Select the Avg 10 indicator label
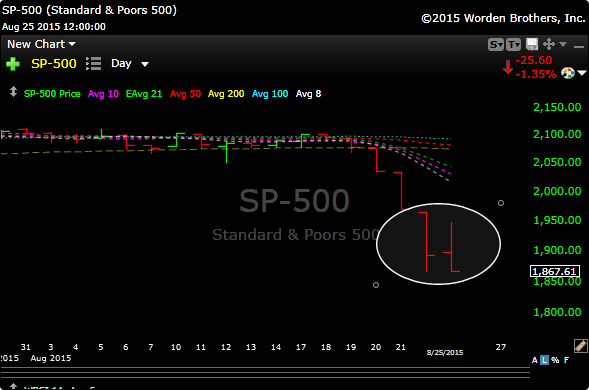This screenshot has height=390, width=589. pyautogui.click(x=103, y=94)
